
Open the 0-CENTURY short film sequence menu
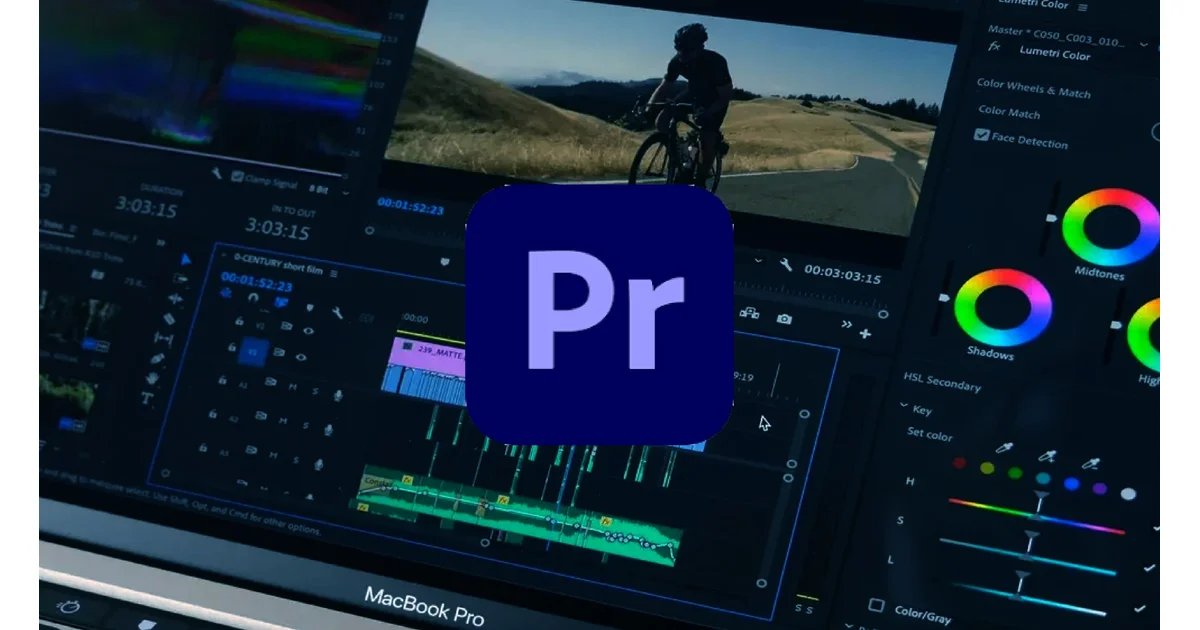click(333, 273)
